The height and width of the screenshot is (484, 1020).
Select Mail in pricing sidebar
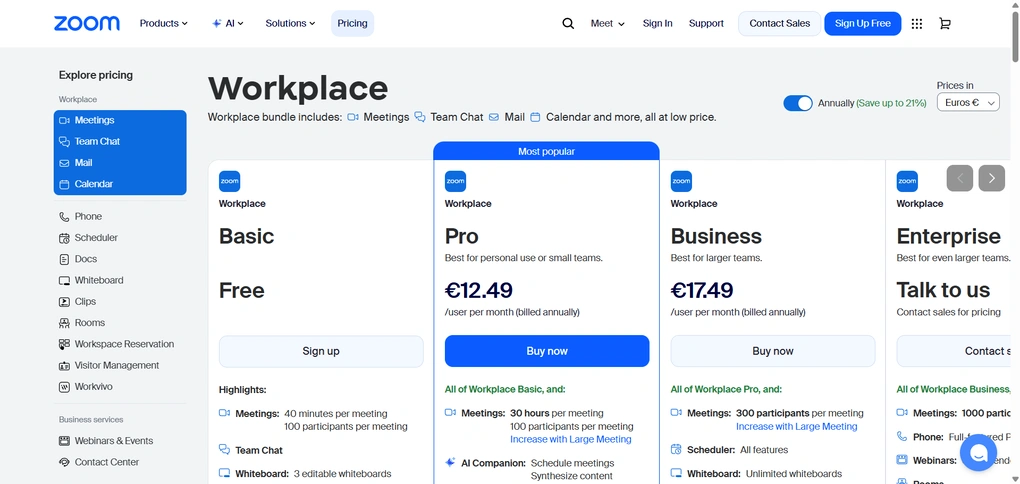[120, 163]
